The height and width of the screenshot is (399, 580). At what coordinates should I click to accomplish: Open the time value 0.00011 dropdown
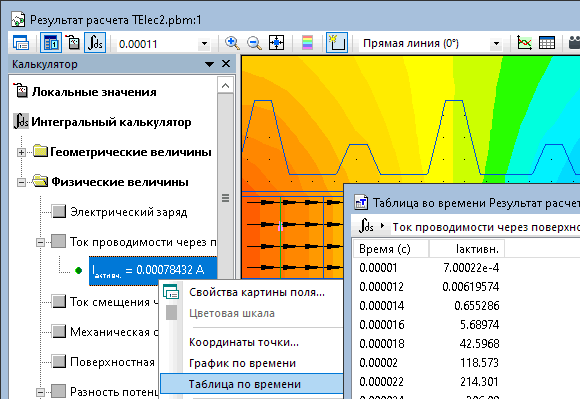[x=204, y=44]
